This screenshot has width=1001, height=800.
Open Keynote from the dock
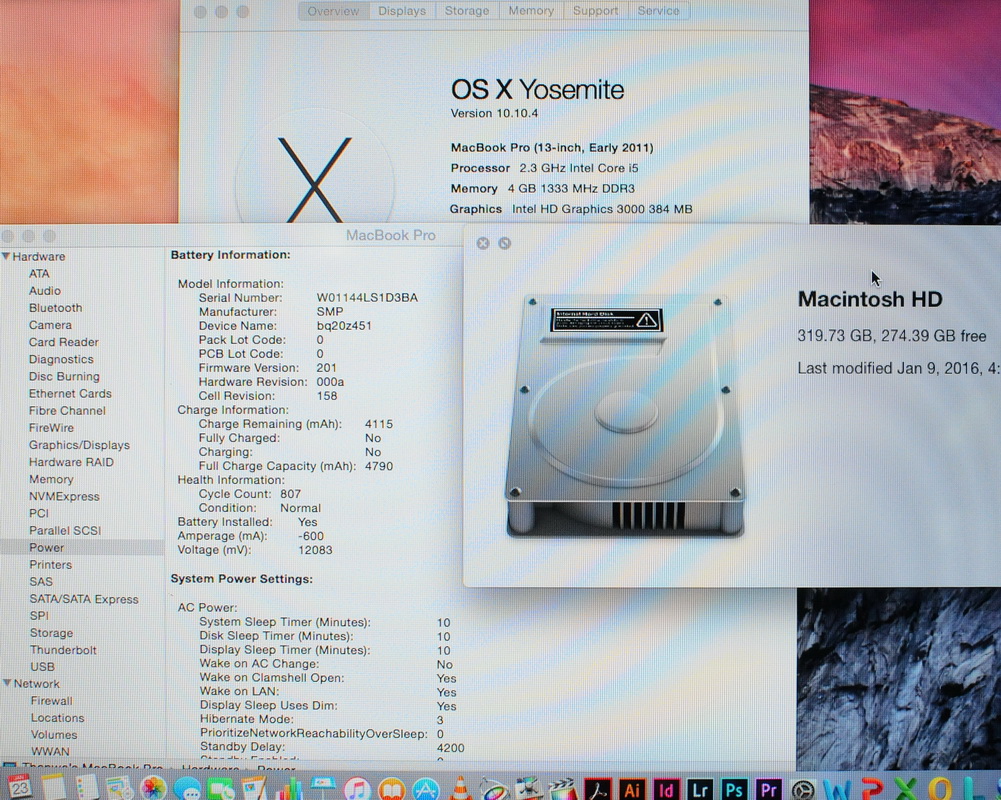pyautogui.click(x=323, y=788)
